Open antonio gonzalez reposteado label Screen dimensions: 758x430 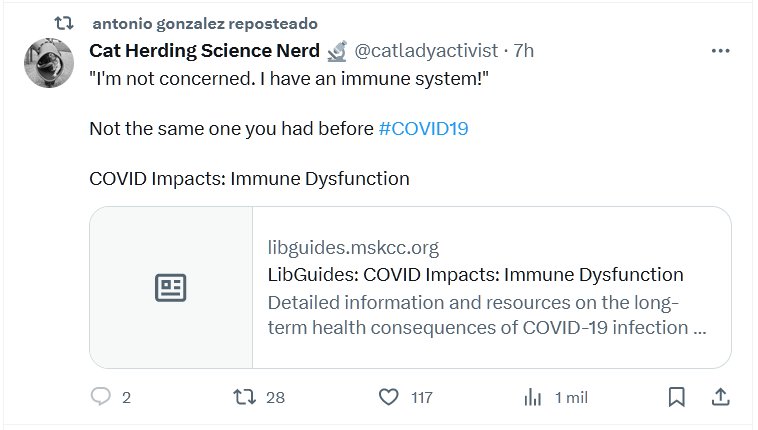coord(204,22)
